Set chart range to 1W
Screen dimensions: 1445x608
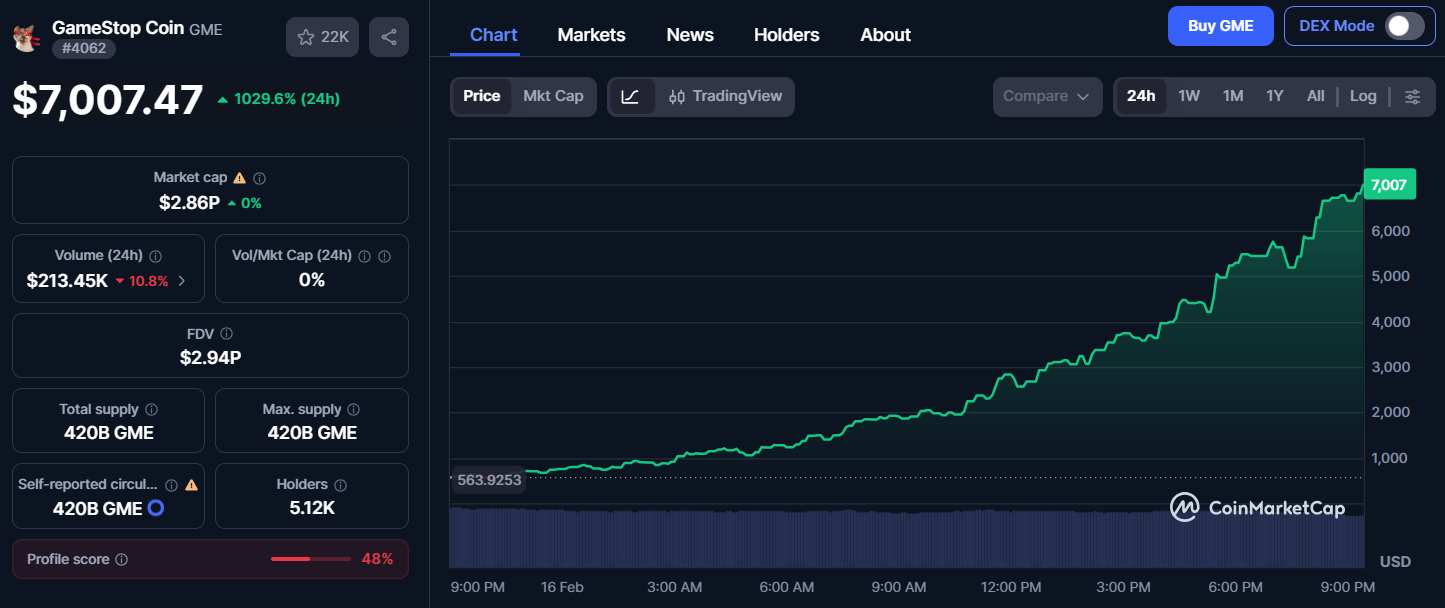(1189, 96)
